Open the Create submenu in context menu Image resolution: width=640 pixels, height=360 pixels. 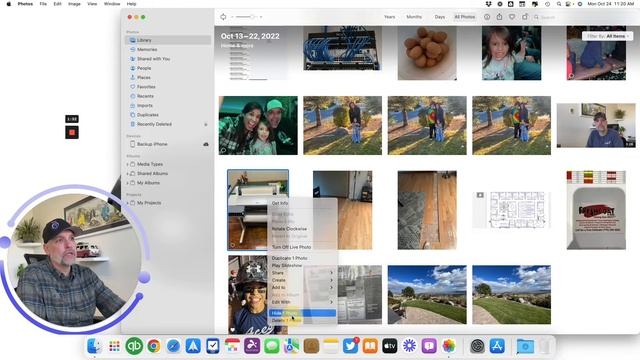coord(302,280)
